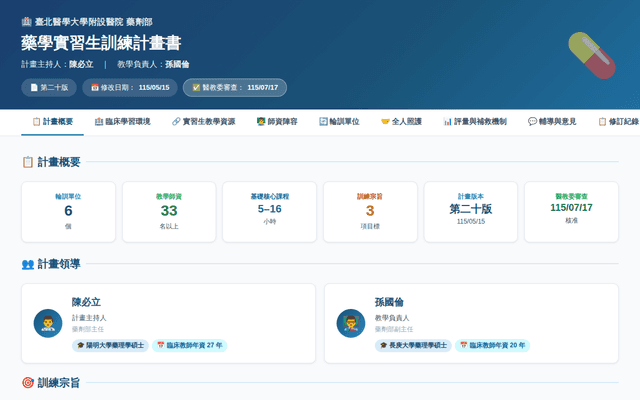
Task: Click graduation cap icon in 長庚大學藥理學碩士 tag
Action: click(x=384, y=345)
